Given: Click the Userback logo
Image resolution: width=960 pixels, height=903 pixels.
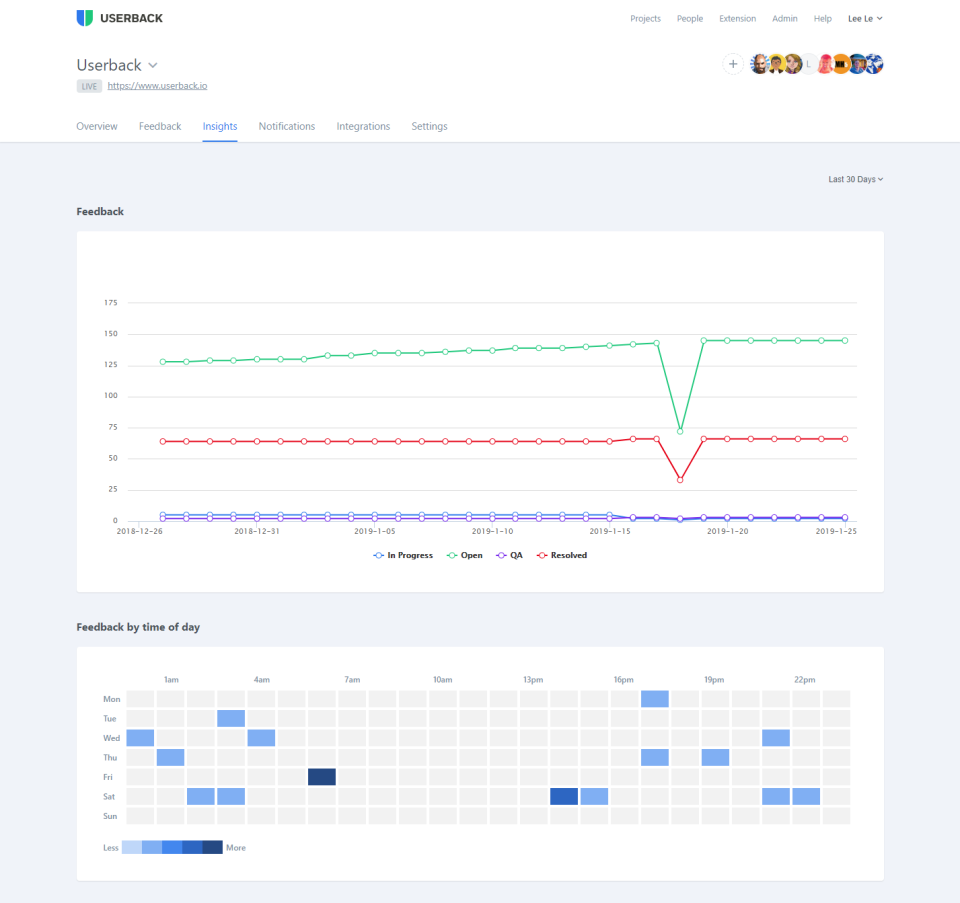Looking at the screenshot, I should click(x=119, y=18).
